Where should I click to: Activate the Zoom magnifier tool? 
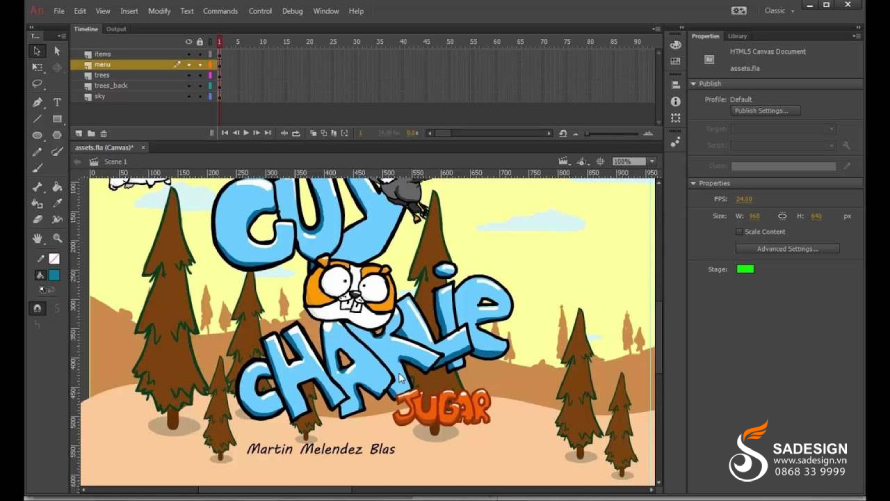tap(57, 238)
